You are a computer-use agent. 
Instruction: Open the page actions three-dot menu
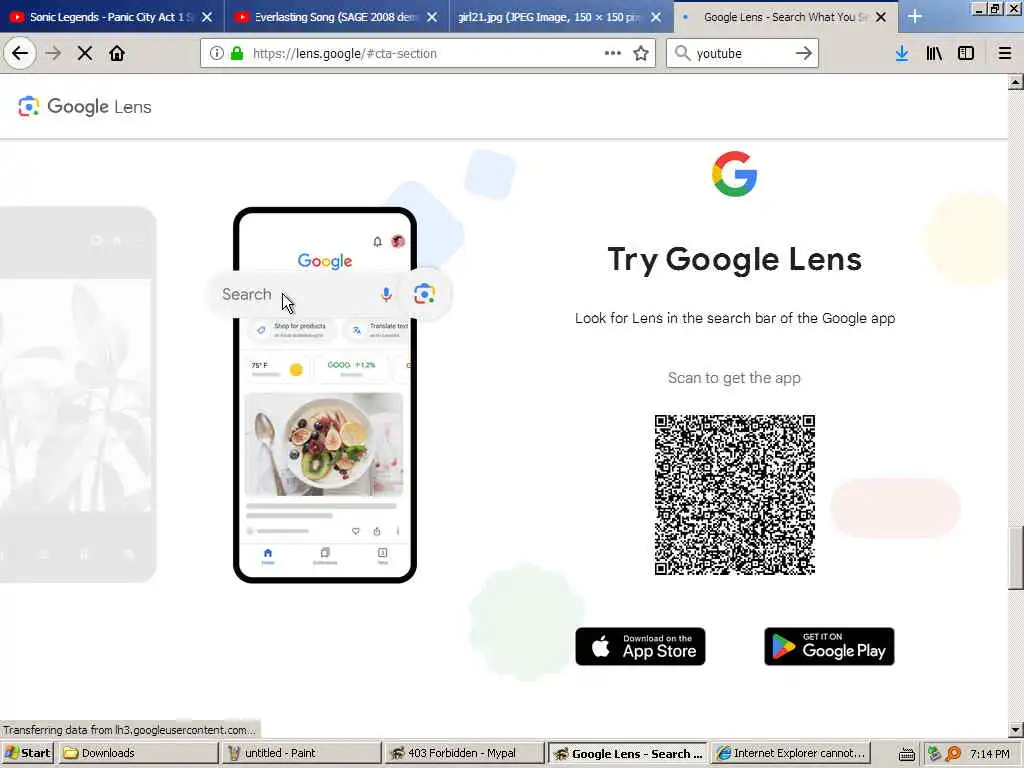[613, 54]
